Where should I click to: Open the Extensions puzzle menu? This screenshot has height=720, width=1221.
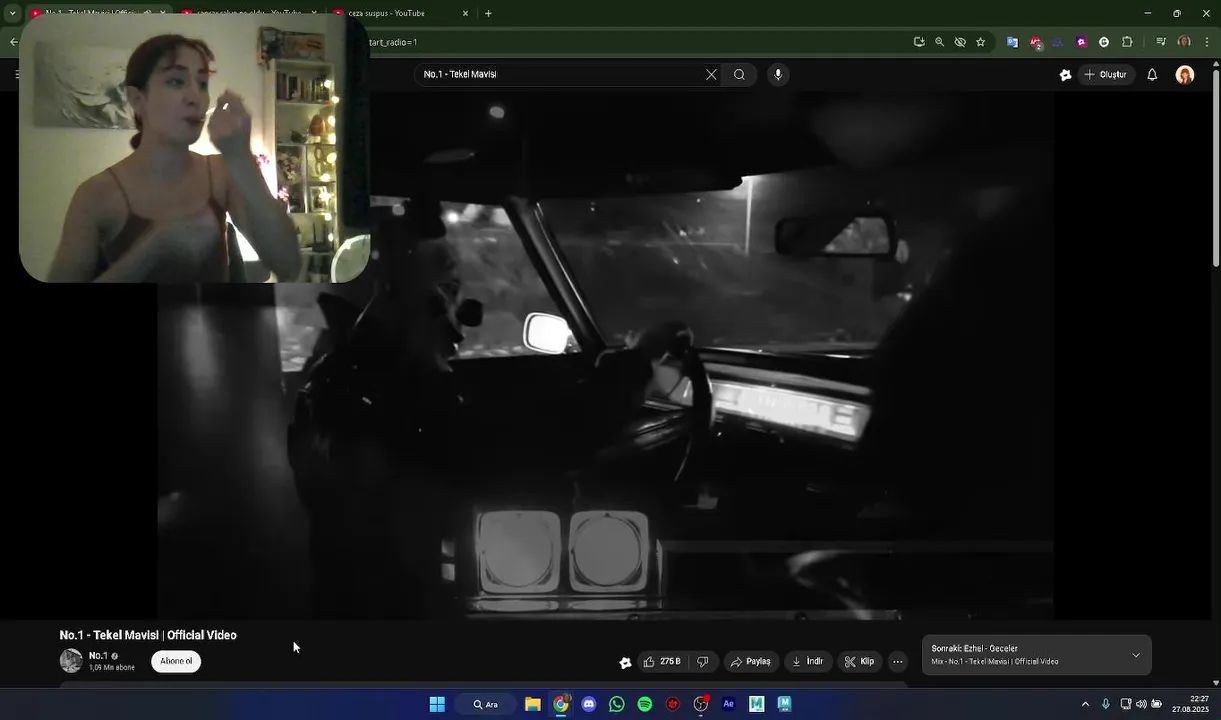1127,42
